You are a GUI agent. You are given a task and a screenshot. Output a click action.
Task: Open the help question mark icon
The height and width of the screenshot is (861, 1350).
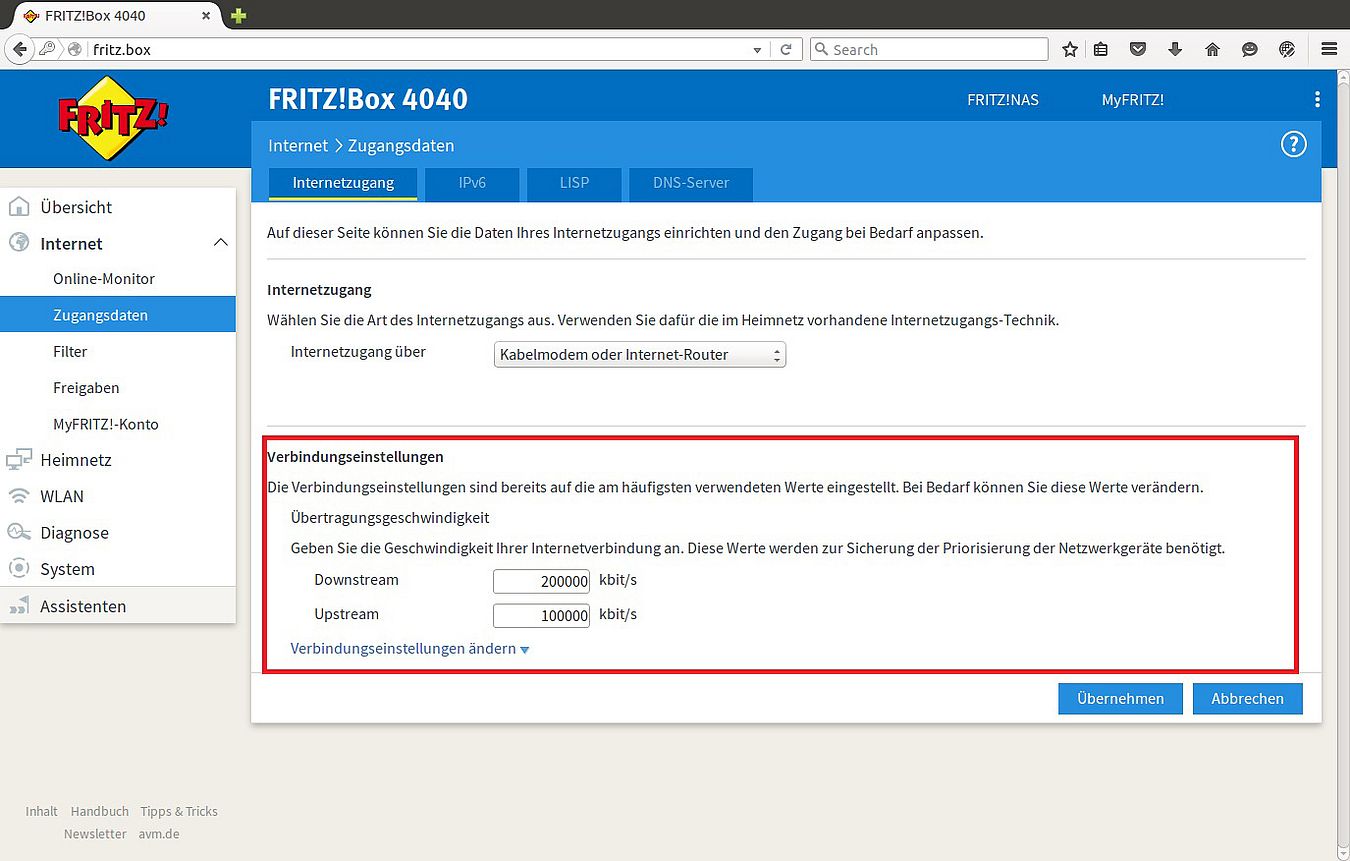tap(1293, 145)
